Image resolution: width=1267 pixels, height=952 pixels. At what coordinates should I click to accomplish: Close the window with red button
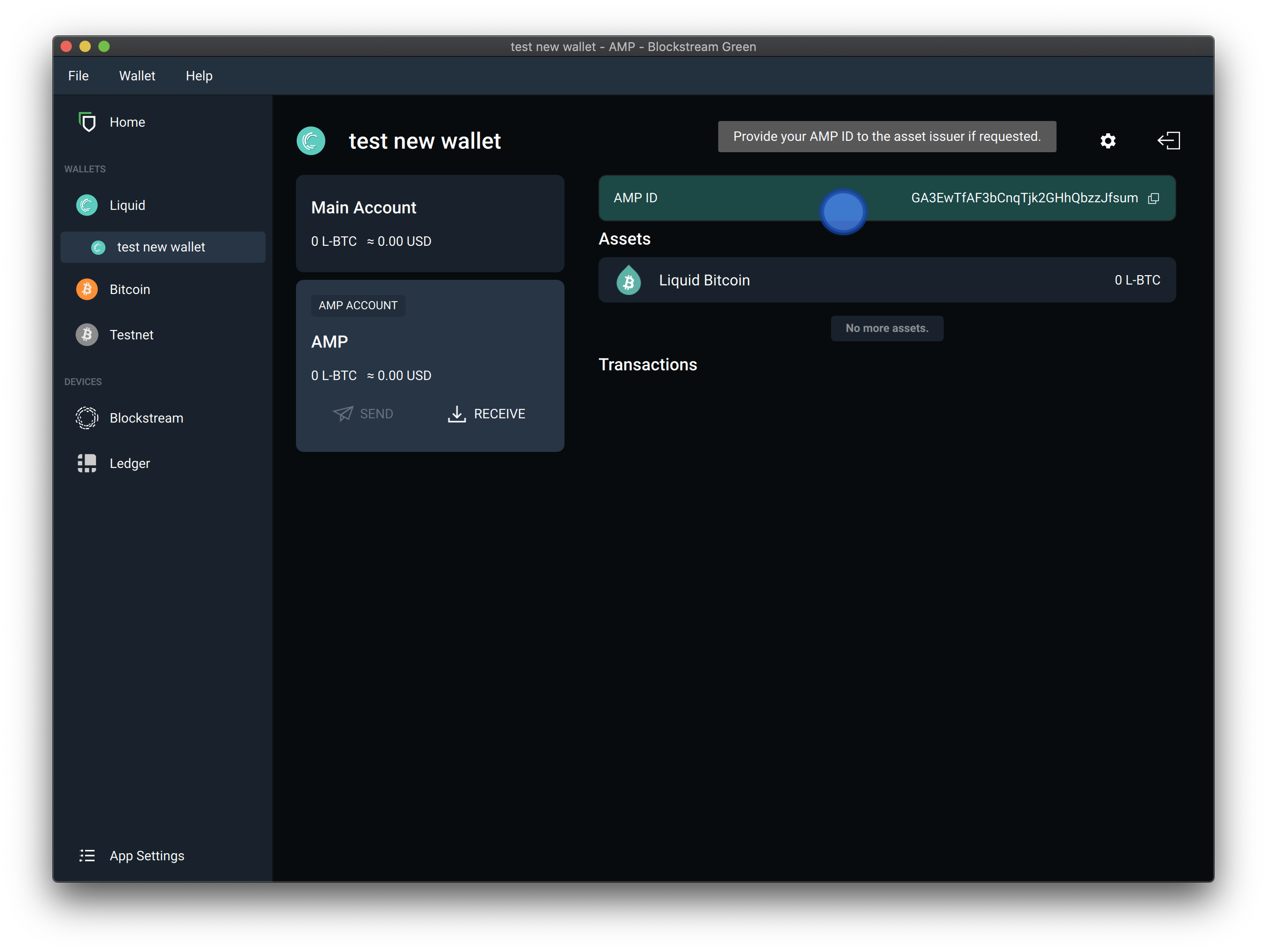[66, 46]
